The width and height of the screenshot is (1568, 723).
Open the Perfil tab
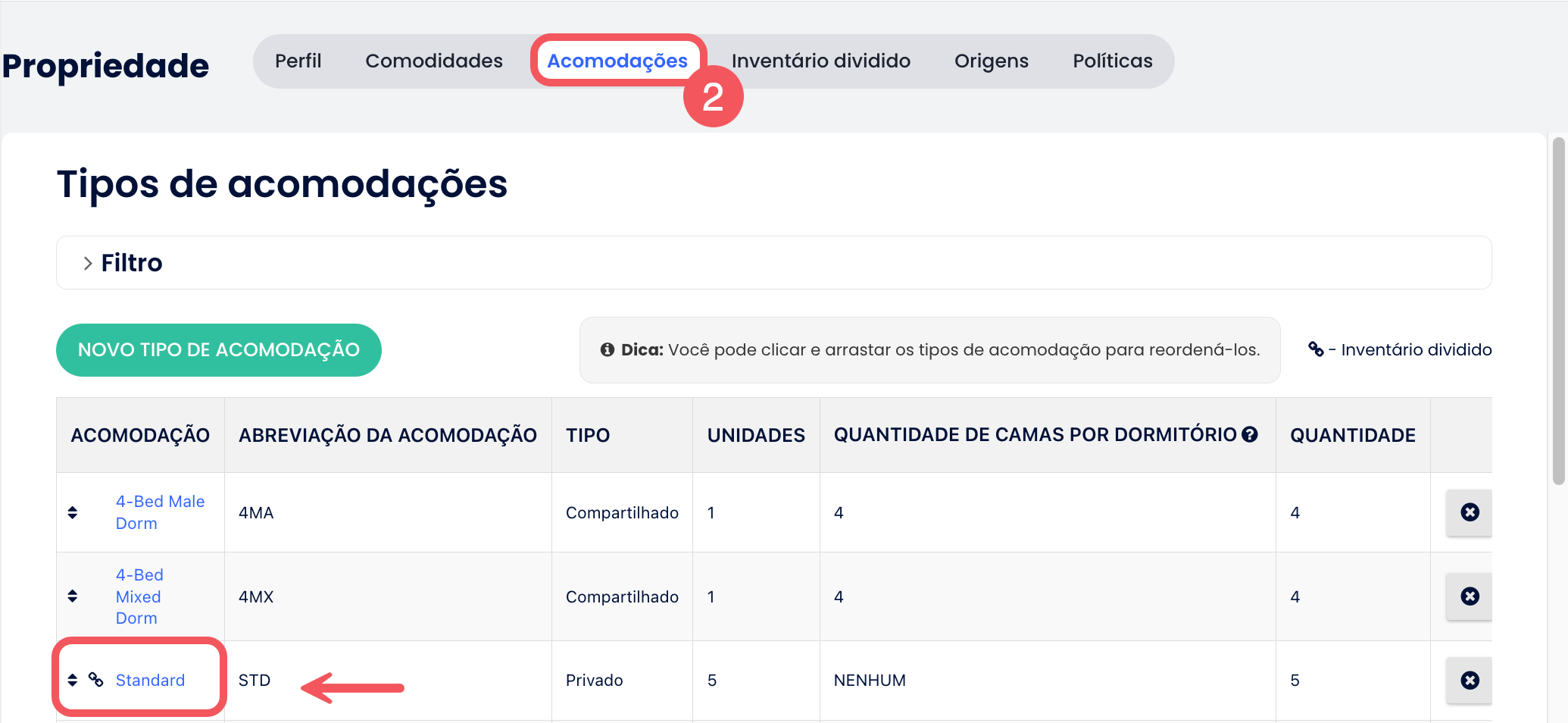(298, 61)
